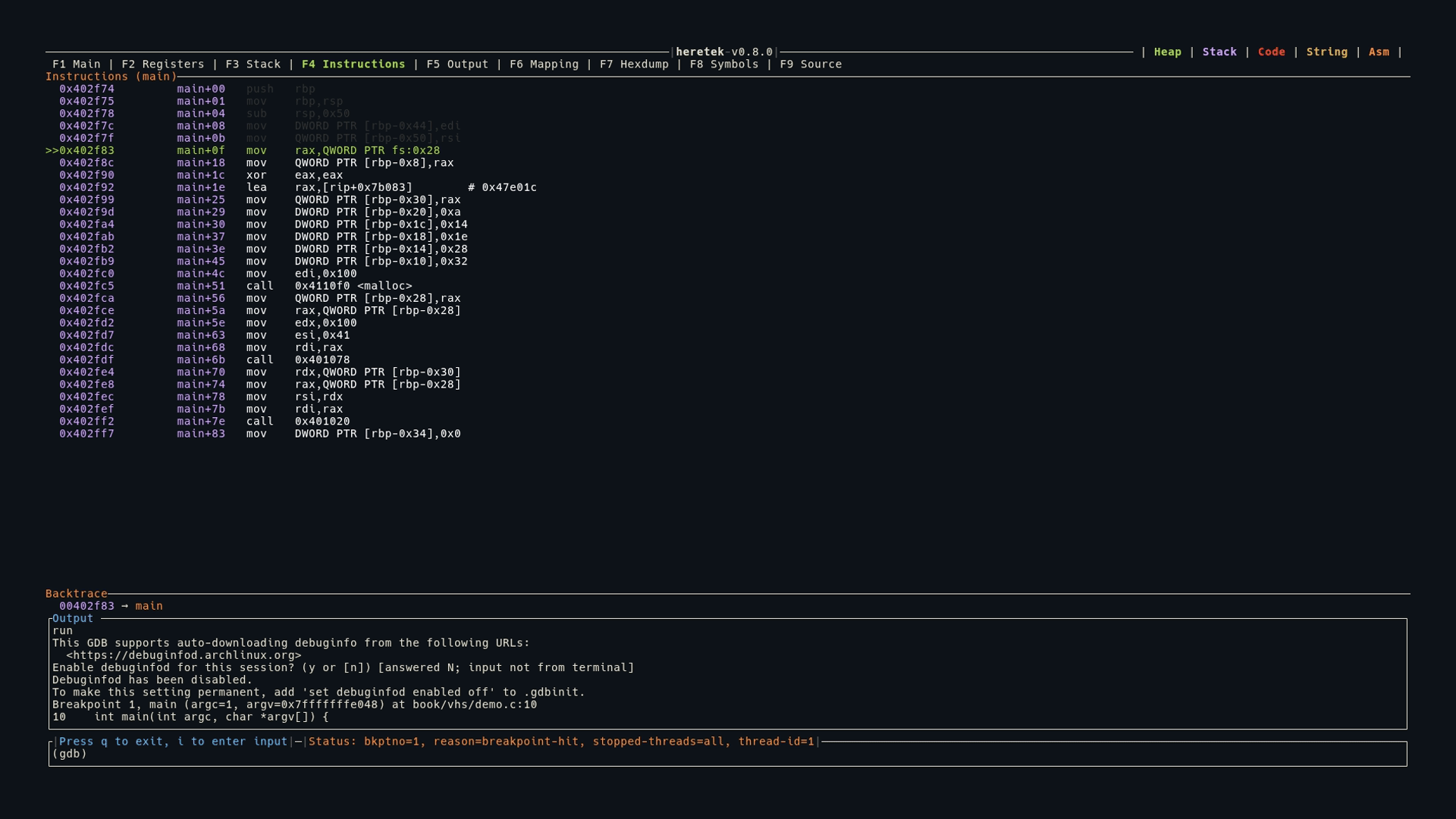Click the Backtrace panel title
This screenshot has height=819, width=1456.
tap(76, 594)
